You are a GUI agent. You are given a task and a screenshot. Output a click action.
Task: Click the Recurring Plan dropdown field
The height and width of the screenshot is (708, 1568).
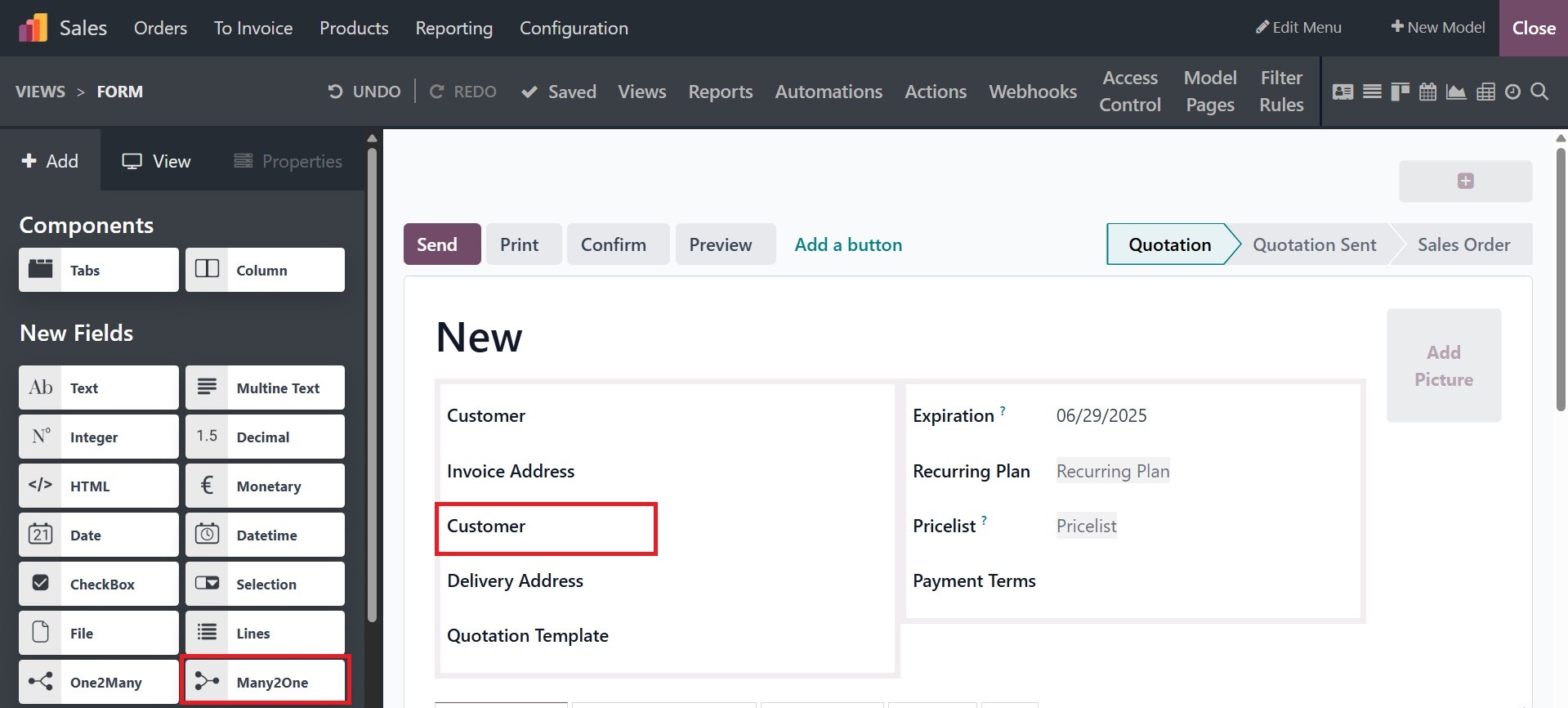[1112, 471]
